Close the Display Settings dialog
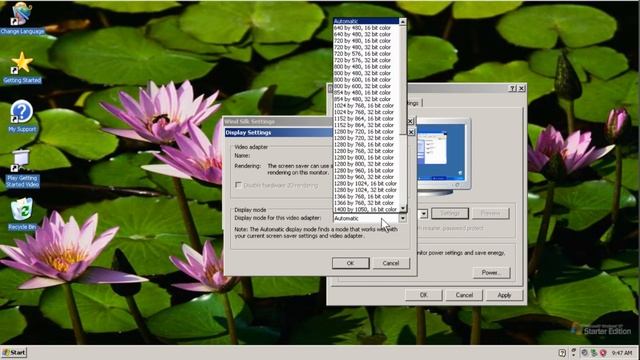The height and width of the screenshot is (360, 640). (411, 132)
